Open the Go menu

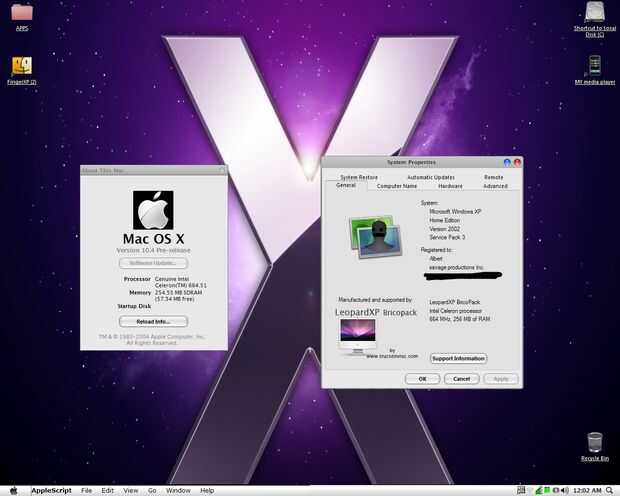tap(152, 490)
